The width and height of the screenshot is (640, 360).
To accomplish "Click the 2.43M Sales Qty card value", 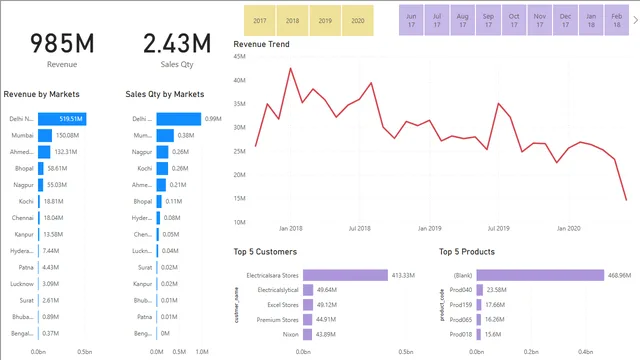I will tap(177, 44).
